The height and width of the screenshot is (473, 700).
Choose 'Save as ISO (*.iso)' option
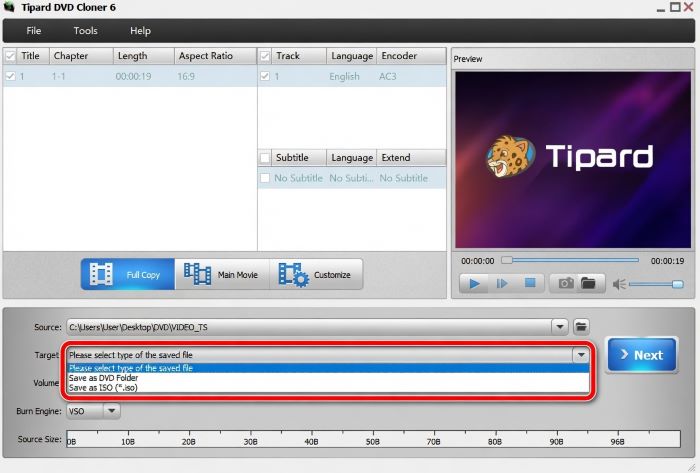pos(328,388)
